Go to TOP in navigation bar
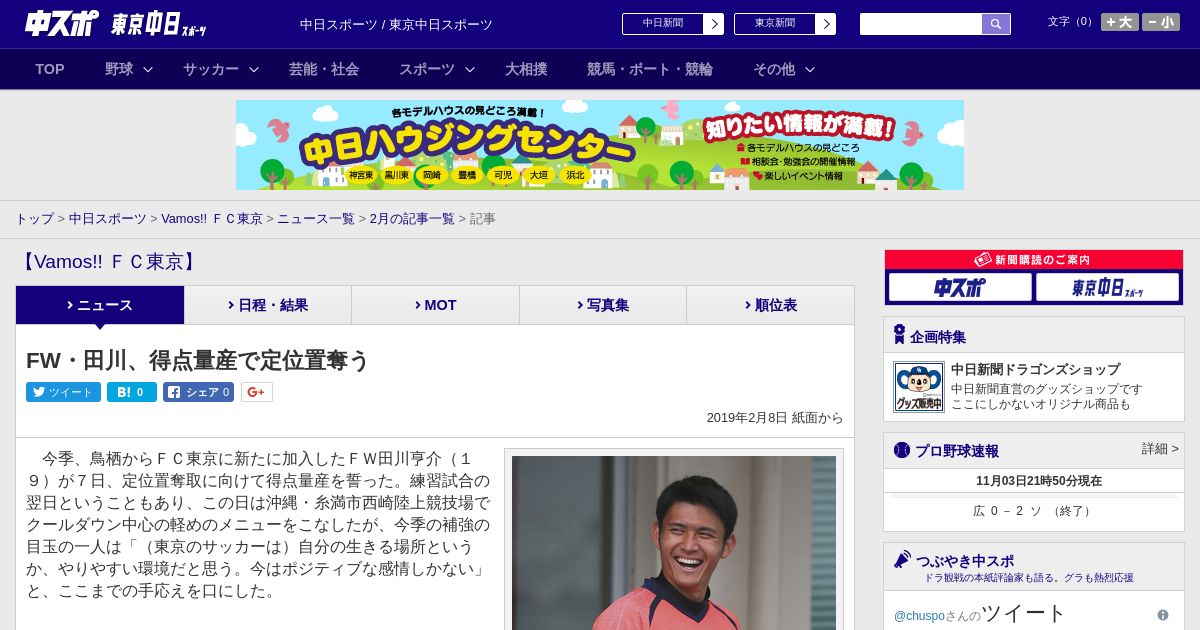 [50, 69]
